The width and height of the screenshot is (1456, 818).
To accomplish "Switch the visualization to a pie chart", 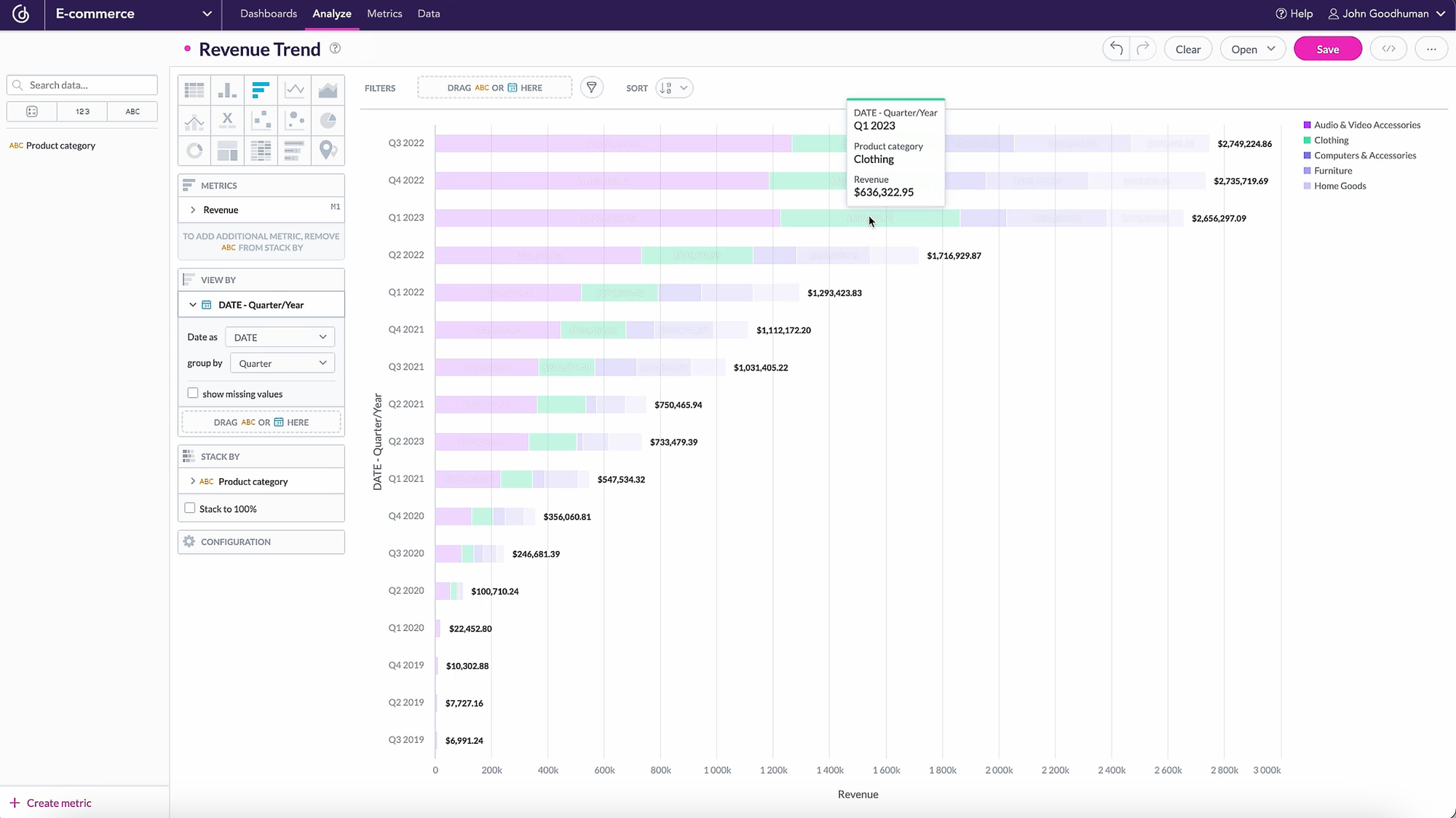I will 328,120.
